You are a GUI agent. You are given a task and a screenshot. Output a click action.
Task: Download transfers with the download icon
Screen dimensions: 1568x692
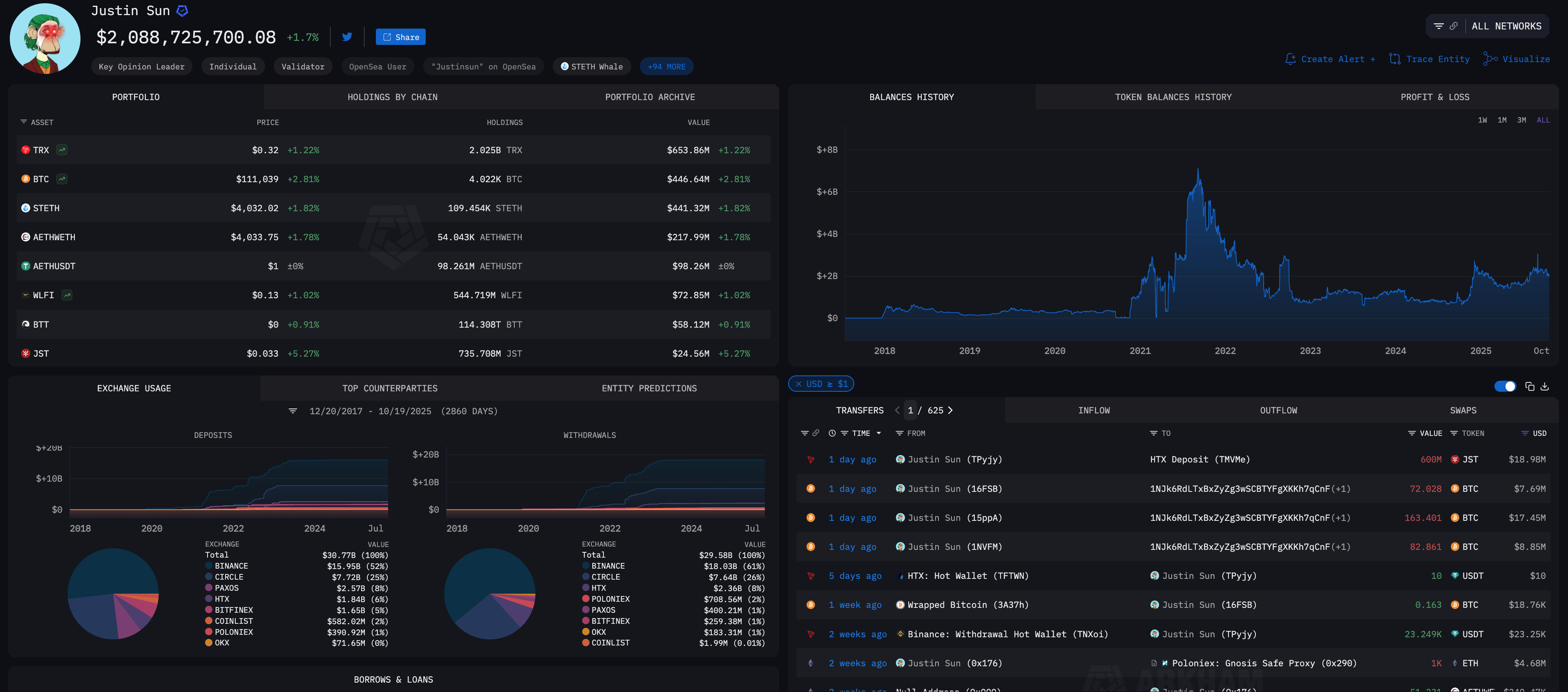pos(1544,386)
